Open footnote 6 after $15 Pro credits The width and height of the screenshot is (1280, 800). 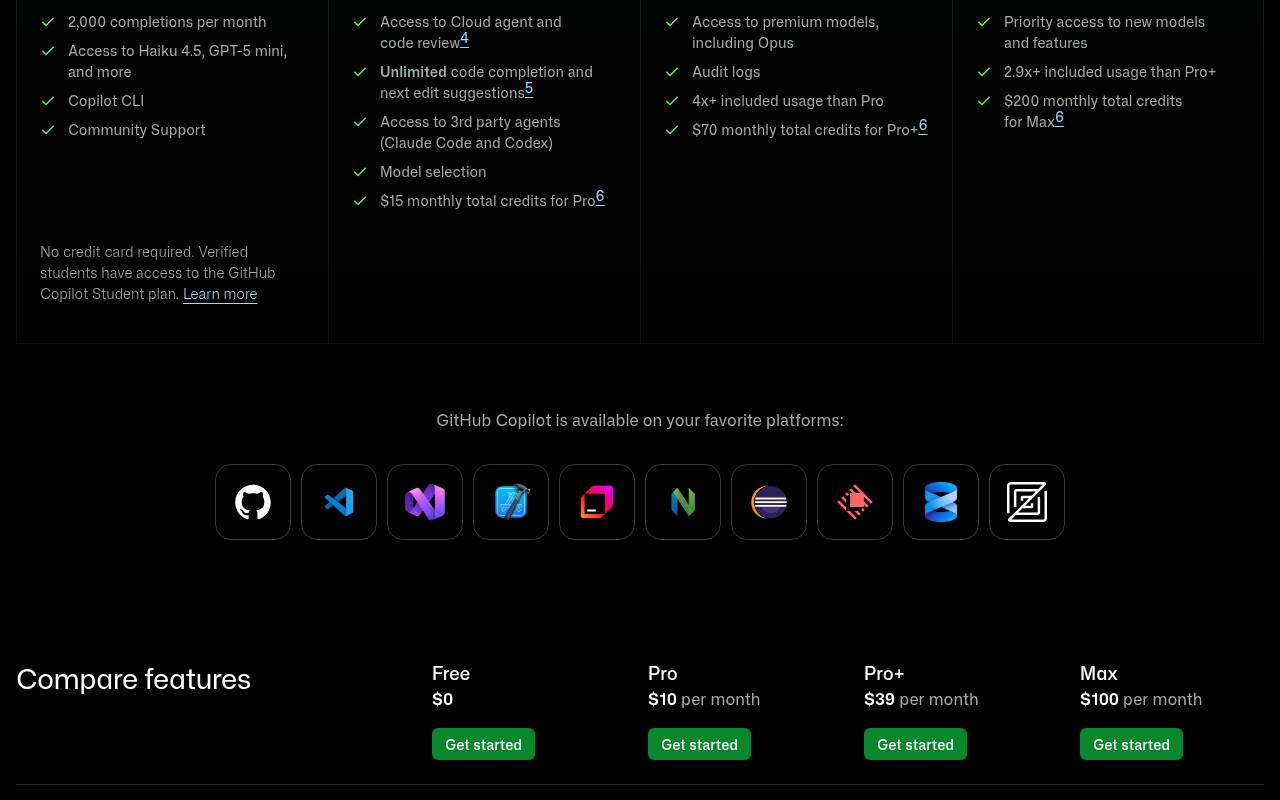click(x=600, y=197)
